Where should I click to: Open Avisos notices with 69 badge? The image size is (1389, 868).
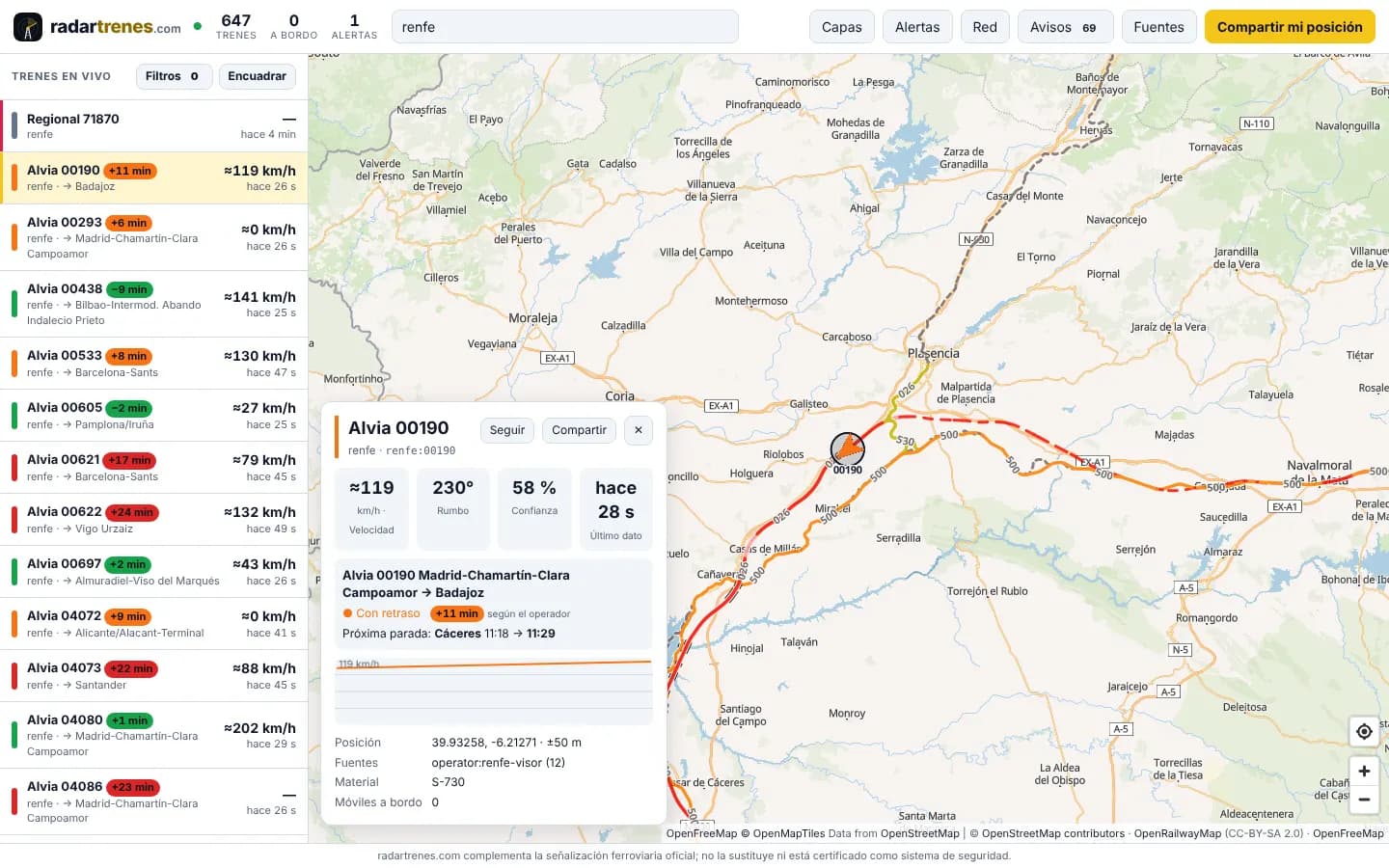(x=1065, y=27)
